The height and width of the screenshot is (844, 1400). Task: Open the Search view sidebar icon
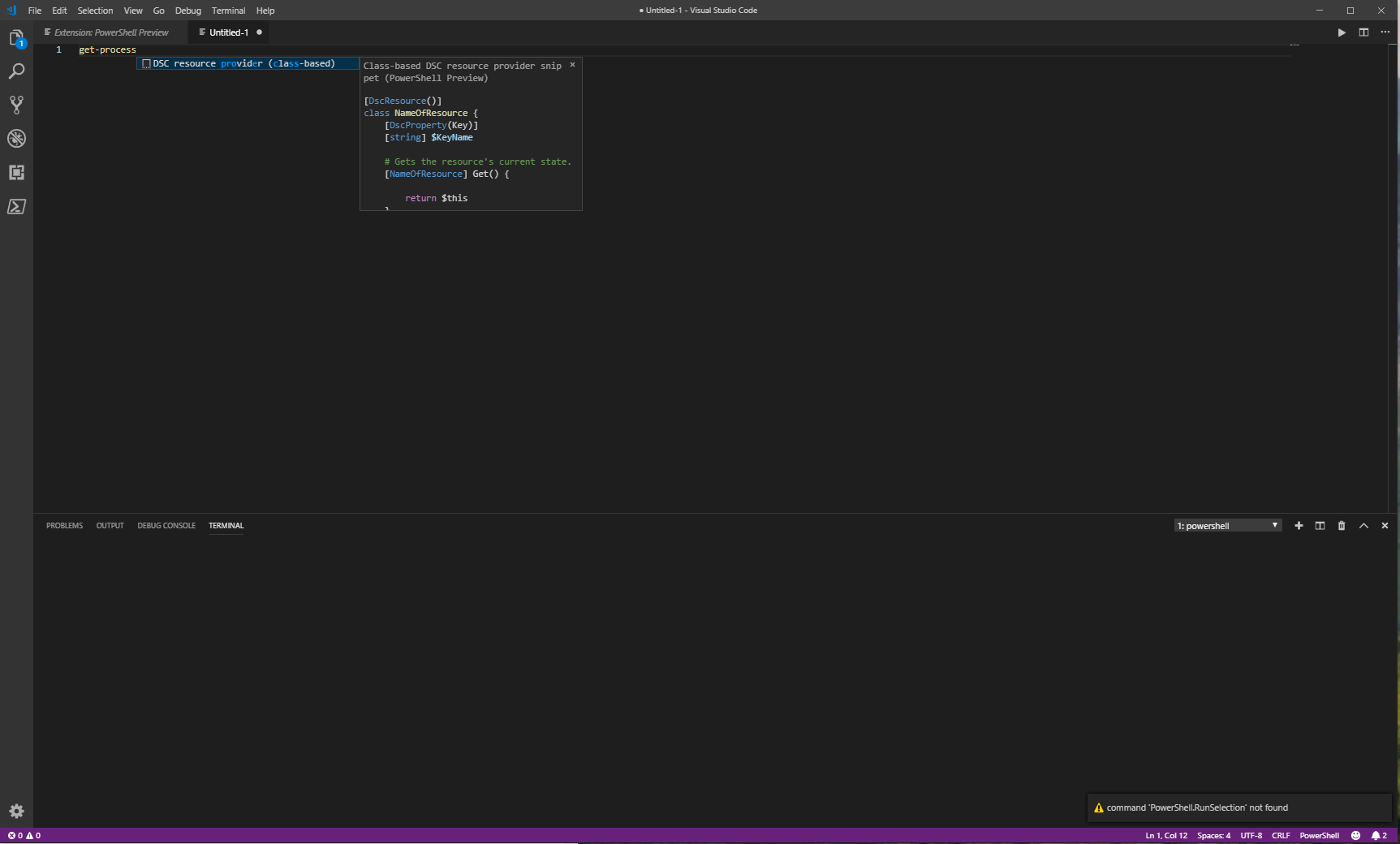coord(16,71)
